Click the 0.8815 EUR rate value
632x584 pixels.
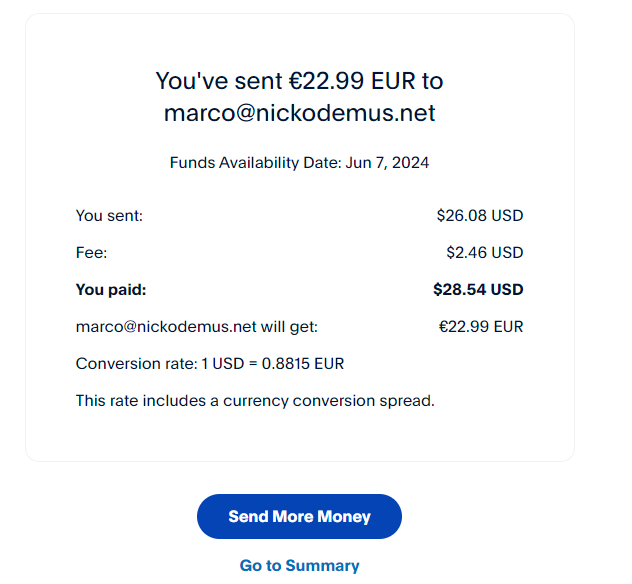coord(303,364)
